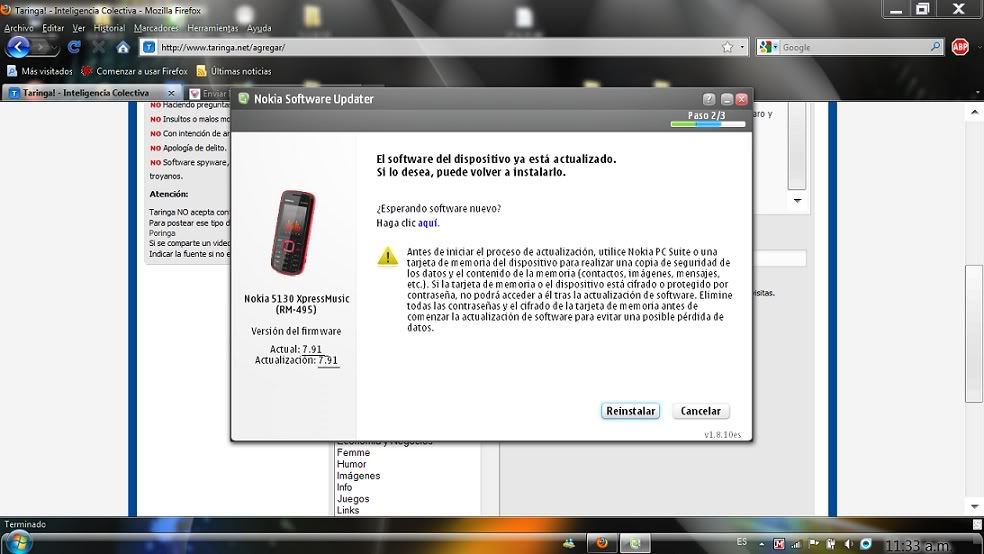Switch to Firefox taskbar button

(x=601, y=543)
